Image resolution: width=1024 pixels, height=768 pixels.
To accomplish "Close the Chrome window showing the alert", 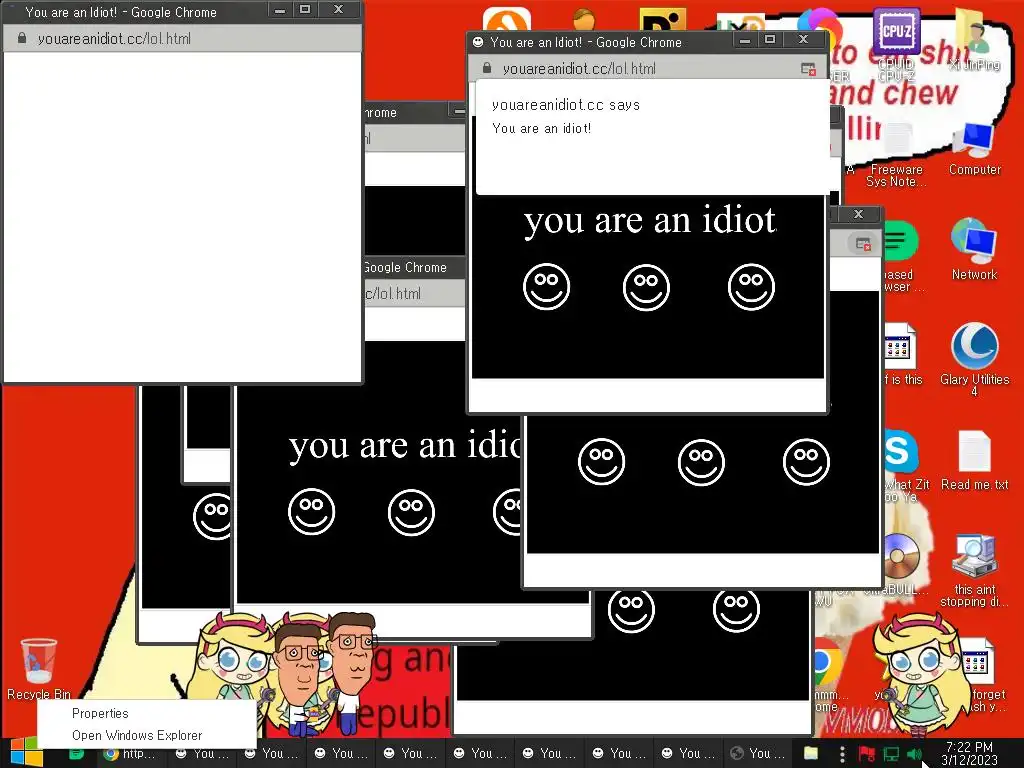I will point(803,40).
